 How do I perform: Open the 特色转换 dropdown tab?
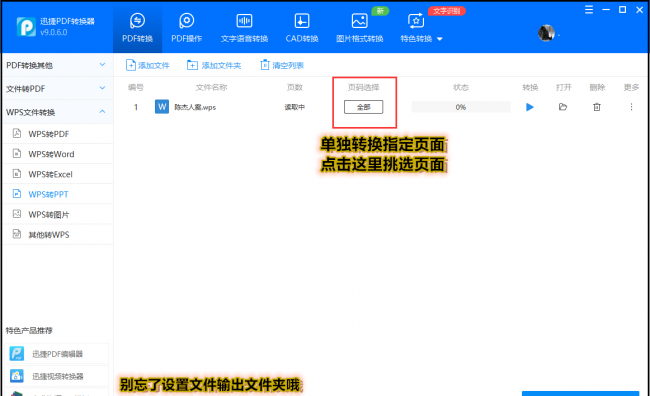421,27
